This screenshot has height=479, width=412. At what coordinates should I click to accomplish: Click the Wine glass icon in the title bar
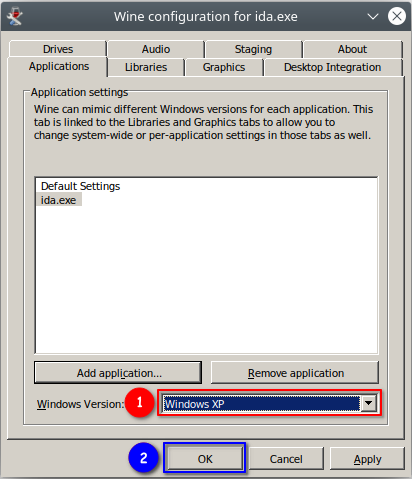[x=14, y=16]
